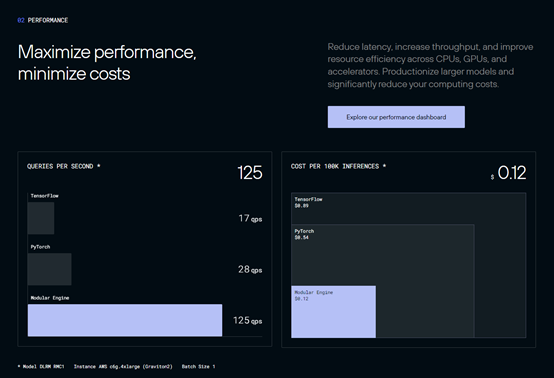Click the Model DLRM RMC1 footnote
The width and height of the screenshot is (554, 378).
click(41, 366)
